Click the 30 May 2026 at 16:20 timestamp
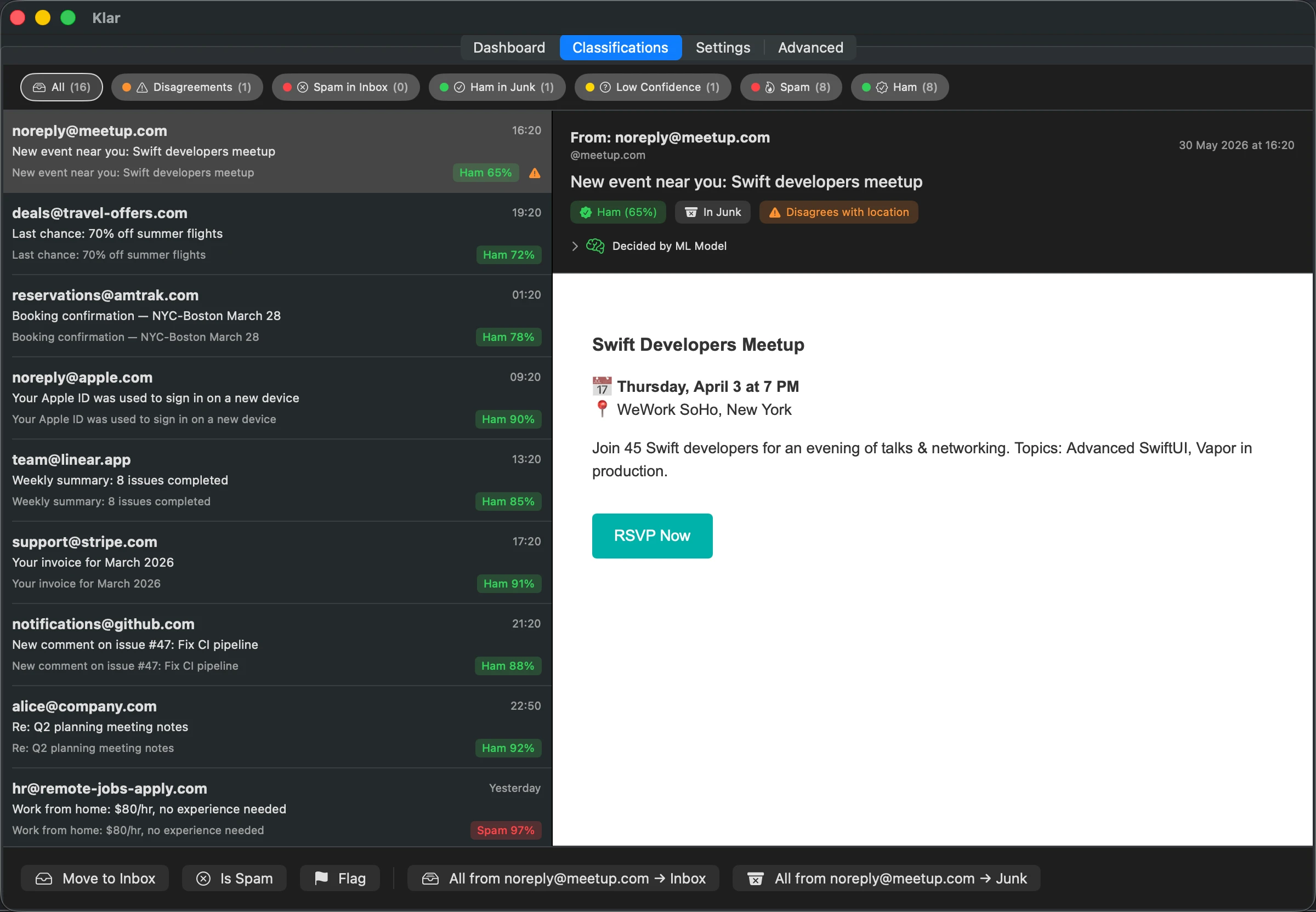Viewport: 1316px width, 912px height. tap(1236, 145)
